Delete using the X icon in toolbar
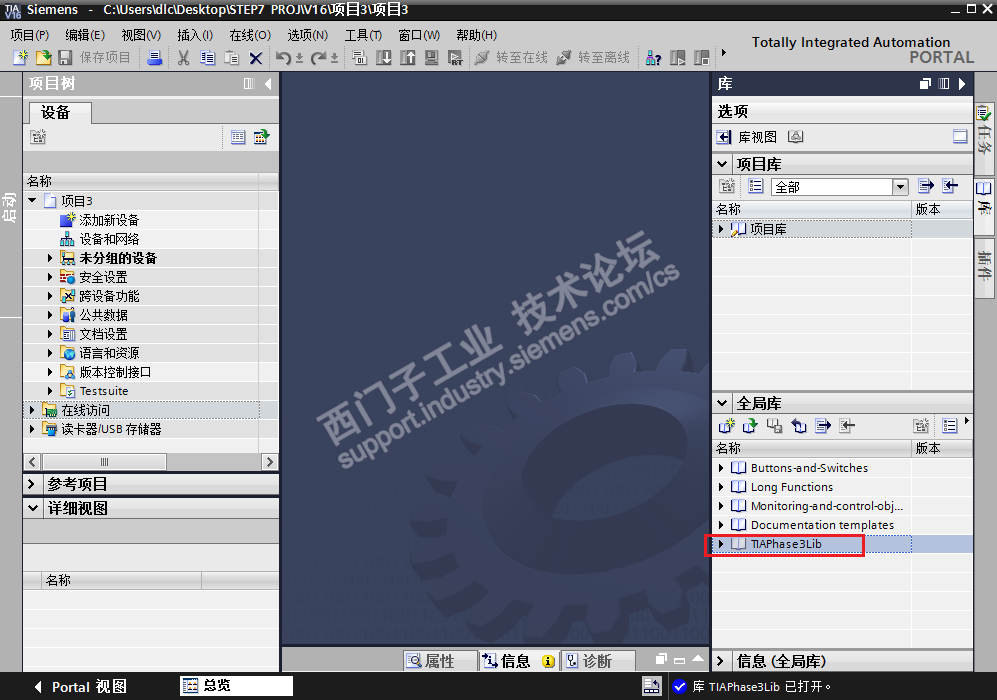Viewport: 997px width, 700px height. tap(256, 58)
